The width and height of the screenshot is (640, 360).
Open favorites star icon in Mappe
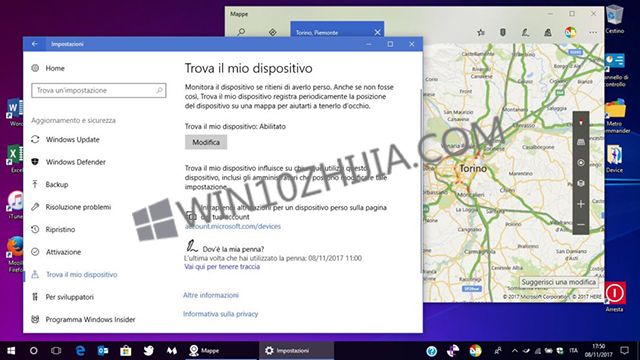click(481, 32)
